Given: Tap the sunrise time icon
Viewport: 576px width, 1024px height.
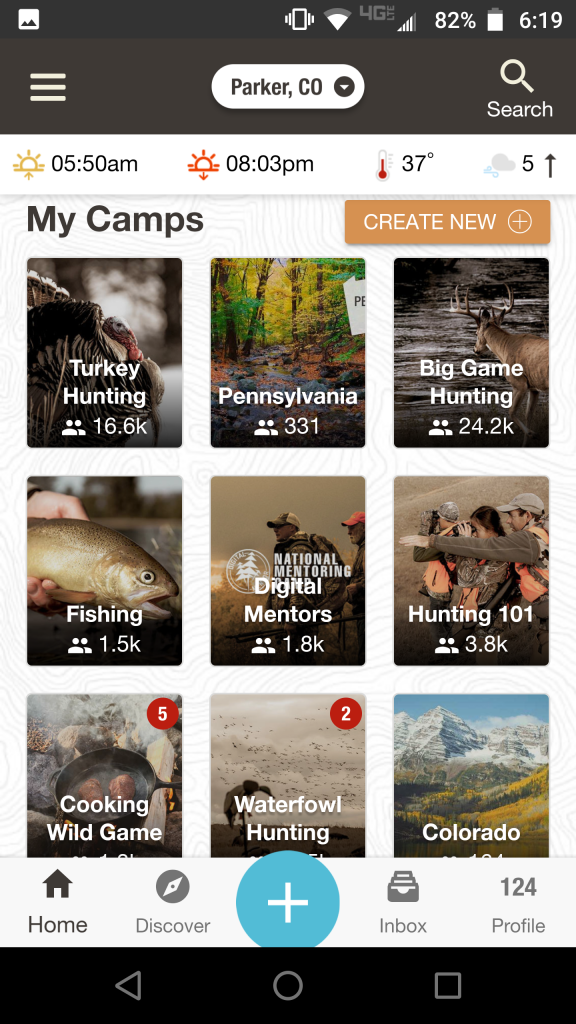Looking at the screenshot, I should (x=29, y=164).
